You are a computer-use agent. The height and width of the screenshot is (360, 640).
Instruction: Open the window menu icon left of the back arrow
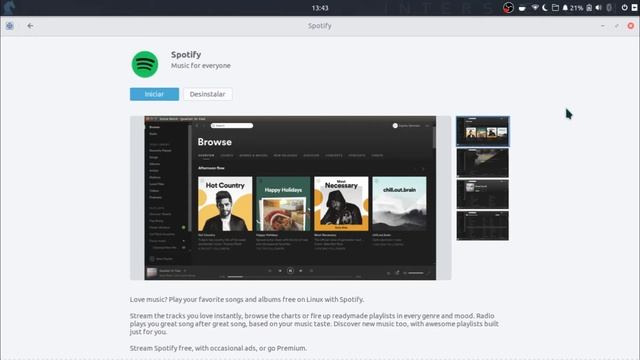tap(10, 26)
